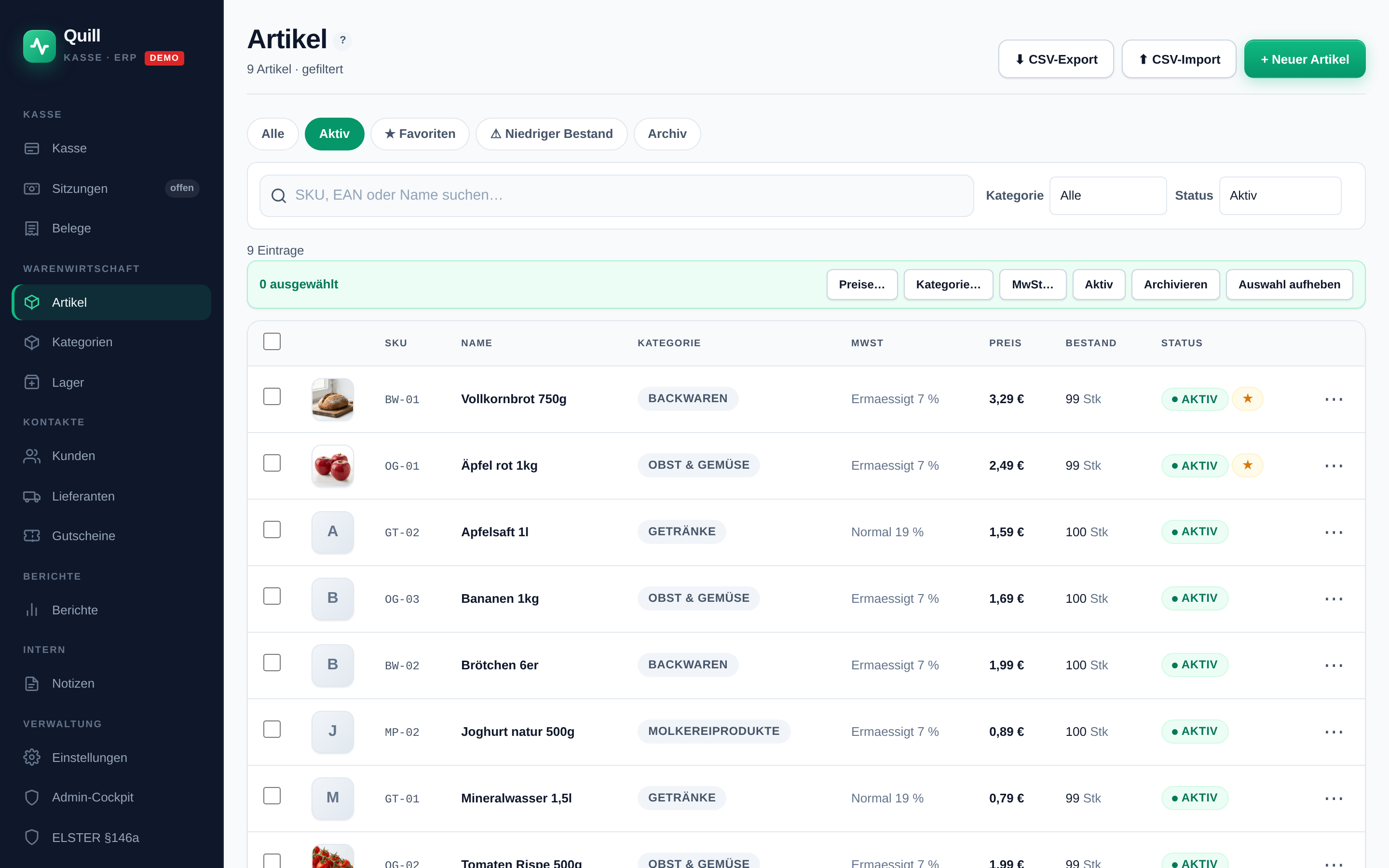Screen dimensions: 1389x868
Task: Open row actions menu for Vollkornbrot 750g
Action: 1334,399
